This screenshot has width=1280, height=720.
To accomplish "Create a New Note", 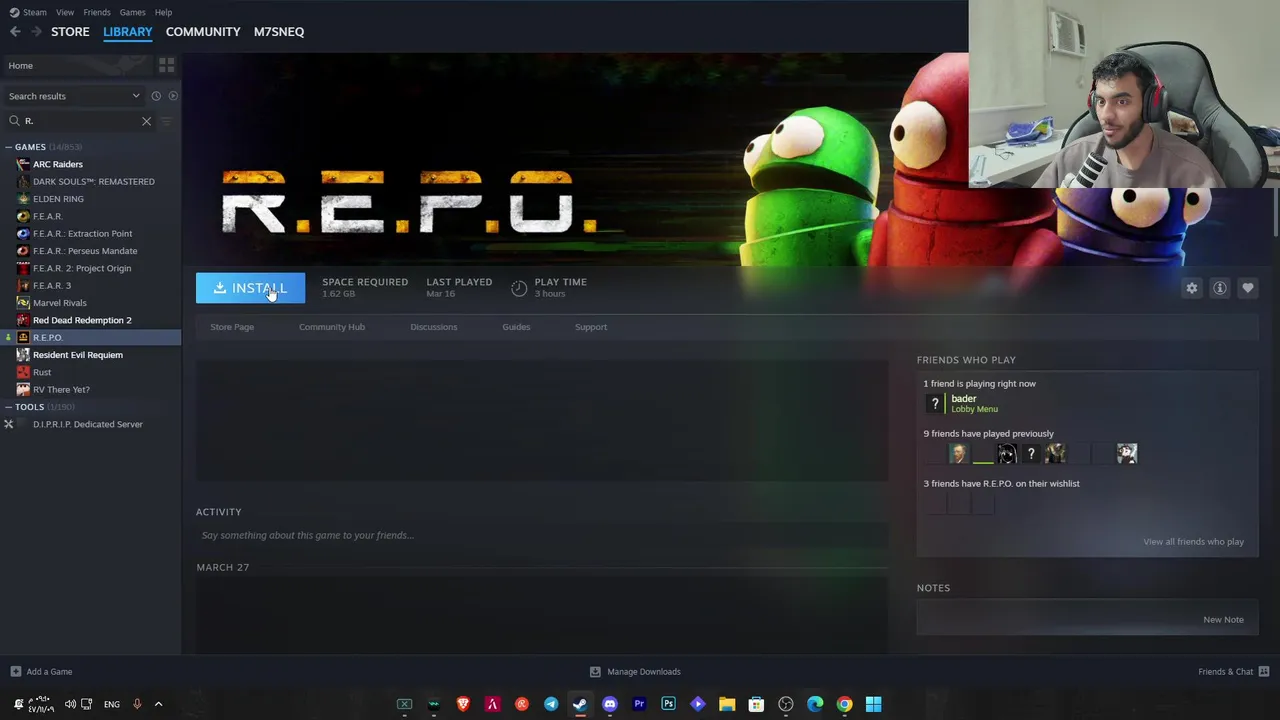I will 1223,620.
